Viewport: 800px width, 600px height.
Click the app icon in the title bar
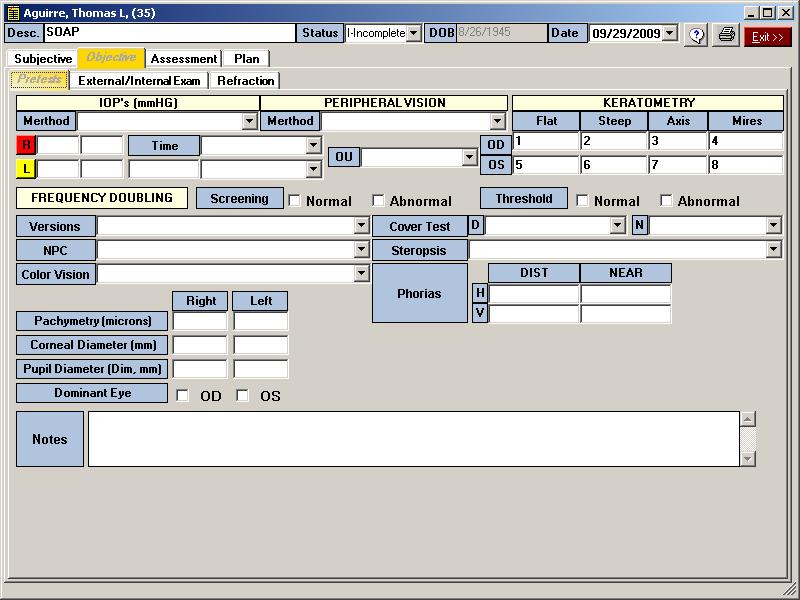point(13,13)
